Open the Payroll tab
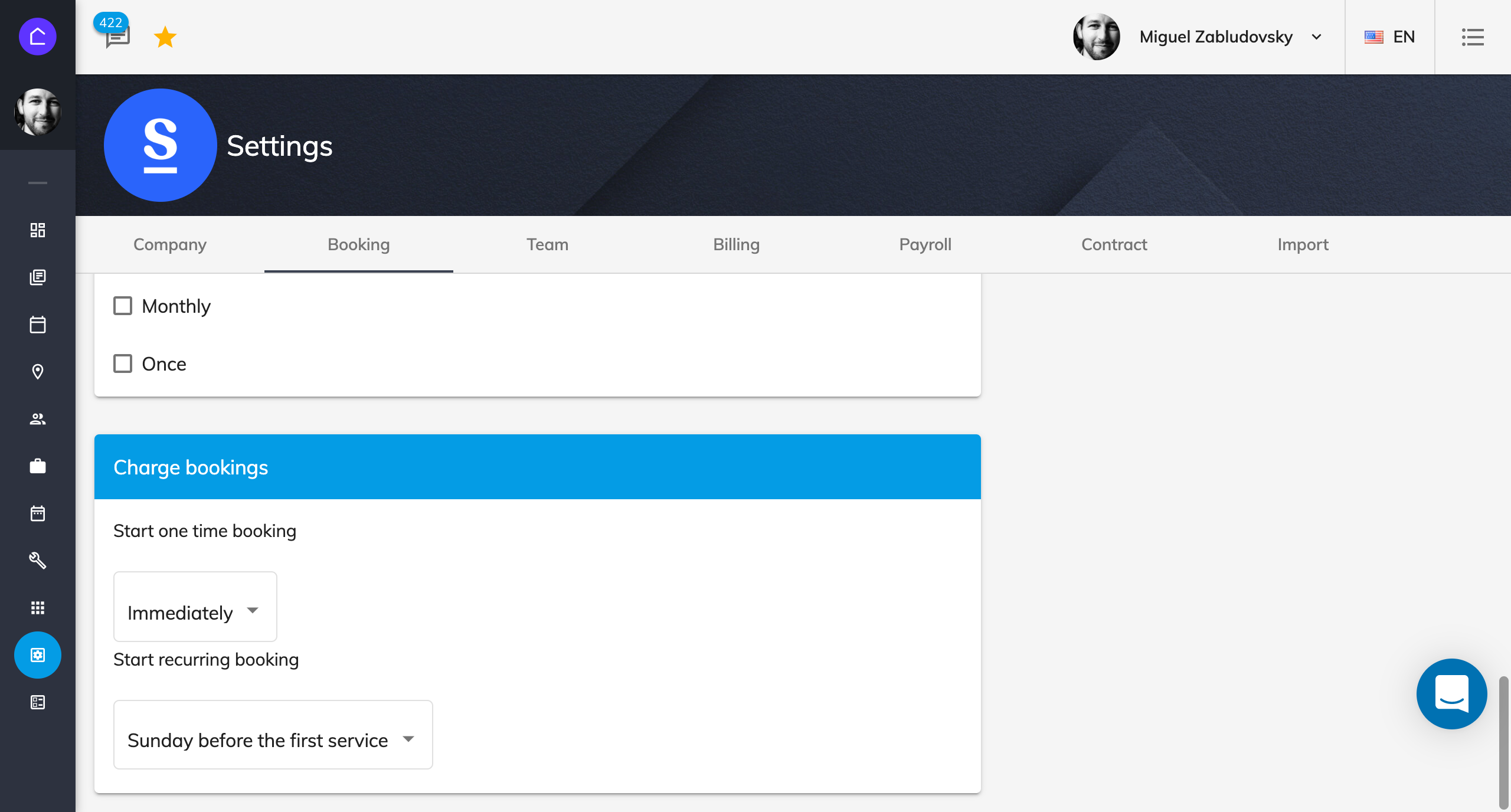The image size is (1511, 812). 925,244
